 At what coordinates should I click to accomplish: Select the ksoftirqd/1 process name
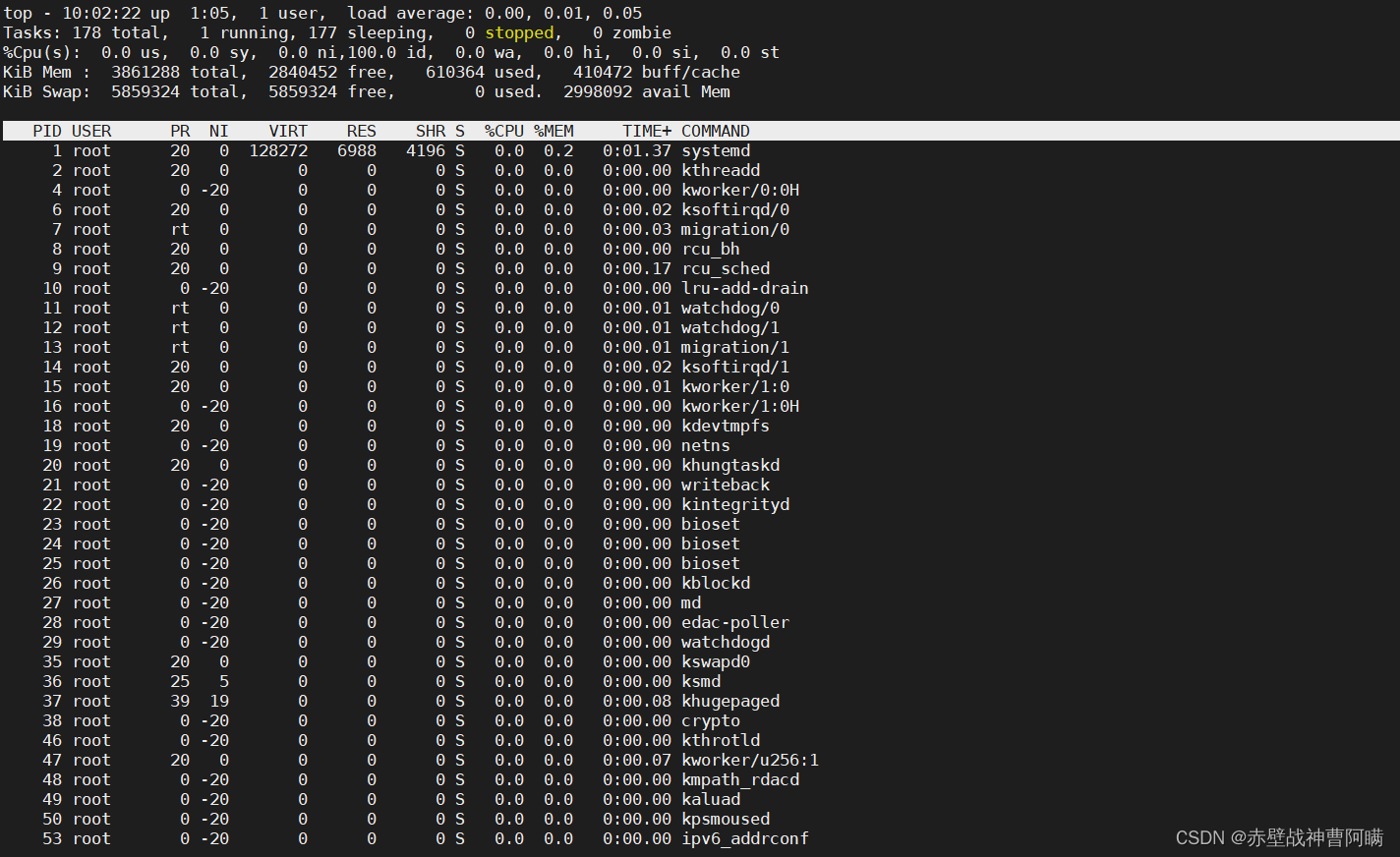[735, 367]
